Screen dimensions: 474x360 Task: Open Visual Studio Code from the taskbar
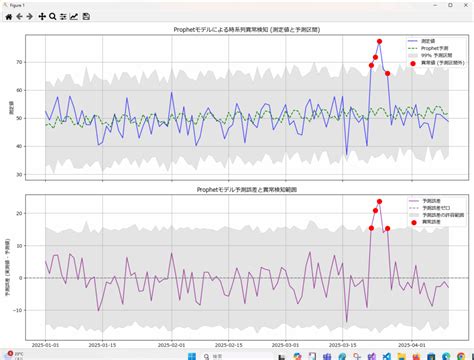point(386,357)
